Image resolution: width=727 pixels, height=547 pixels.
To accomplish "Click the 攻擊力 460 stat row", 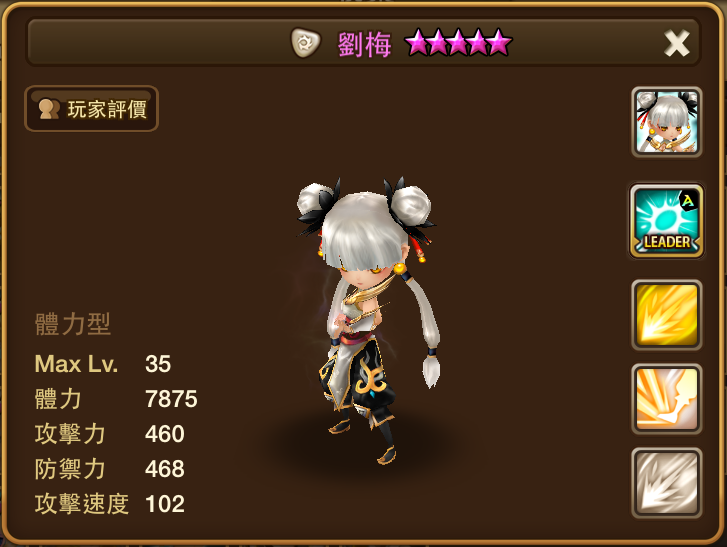I will click(x=109, y=434).
